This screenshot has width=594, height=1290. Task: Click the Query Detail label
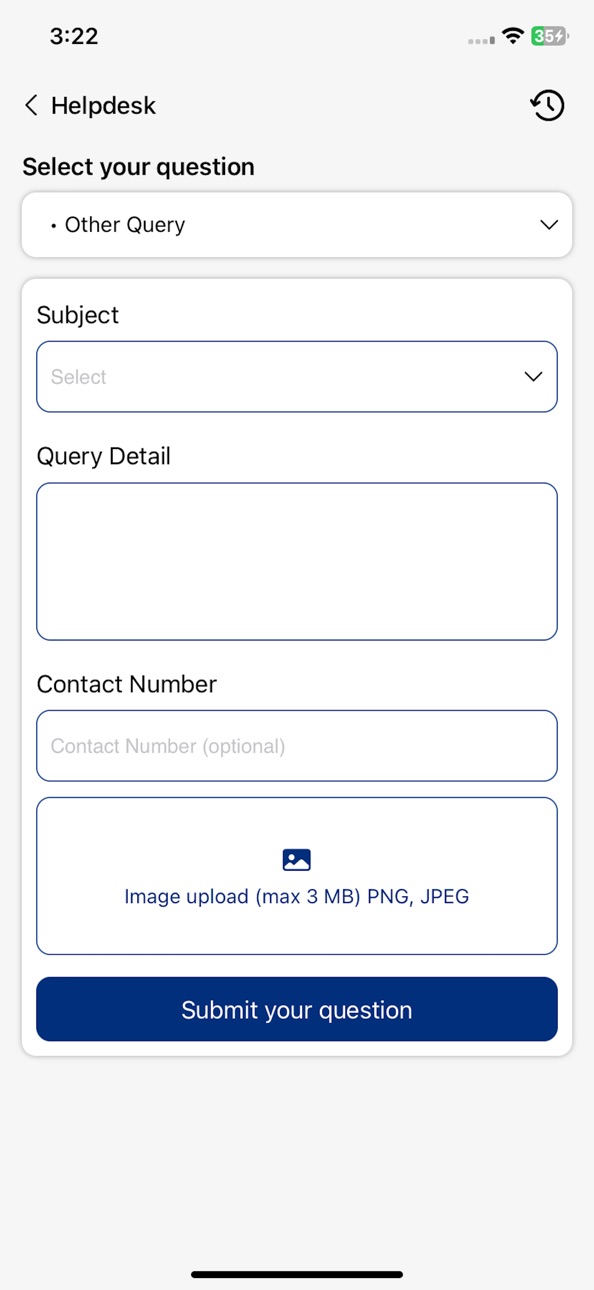(x=104, y=456)
